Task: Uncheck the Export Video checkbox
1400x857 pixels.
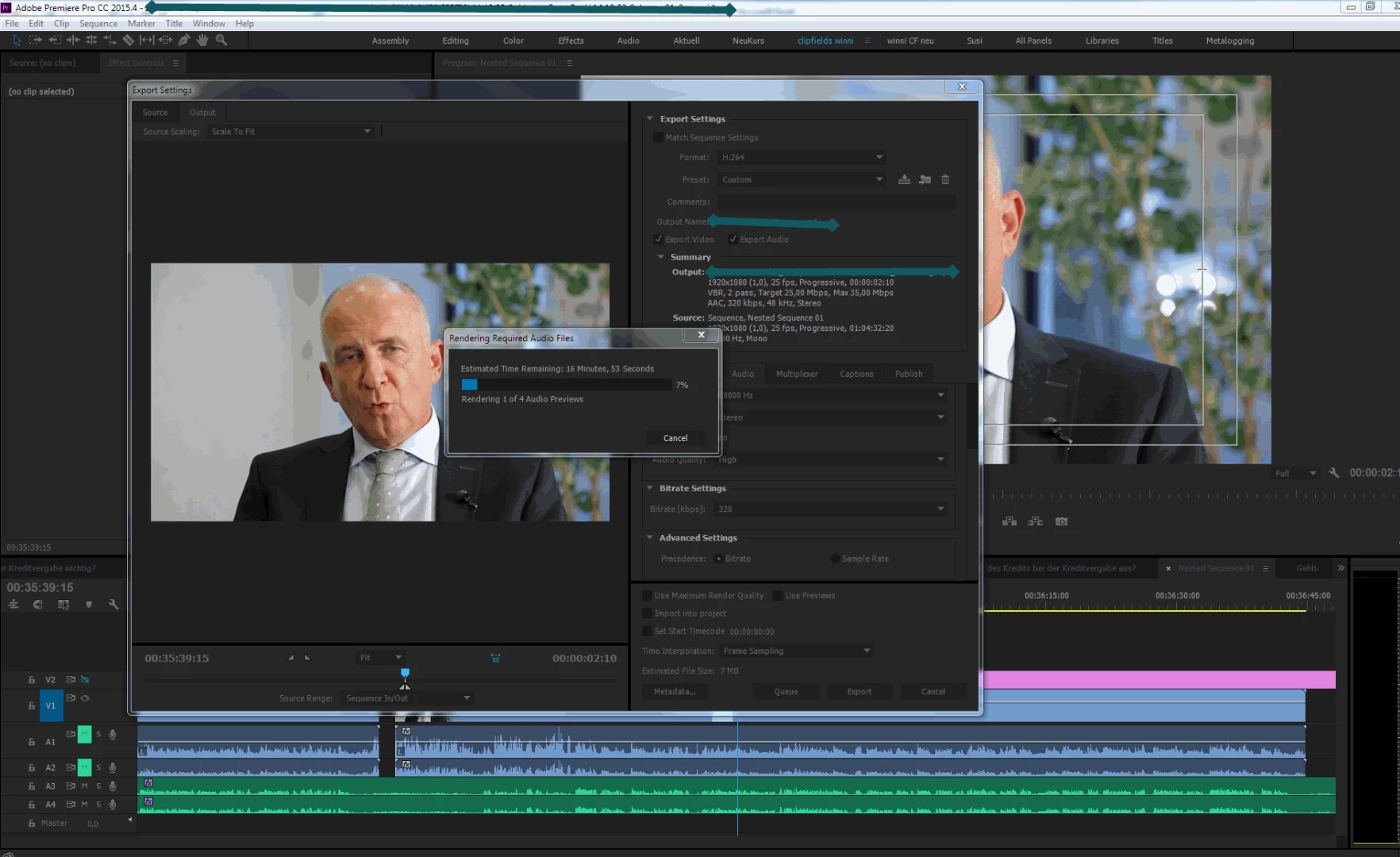Action: point(658,239)
